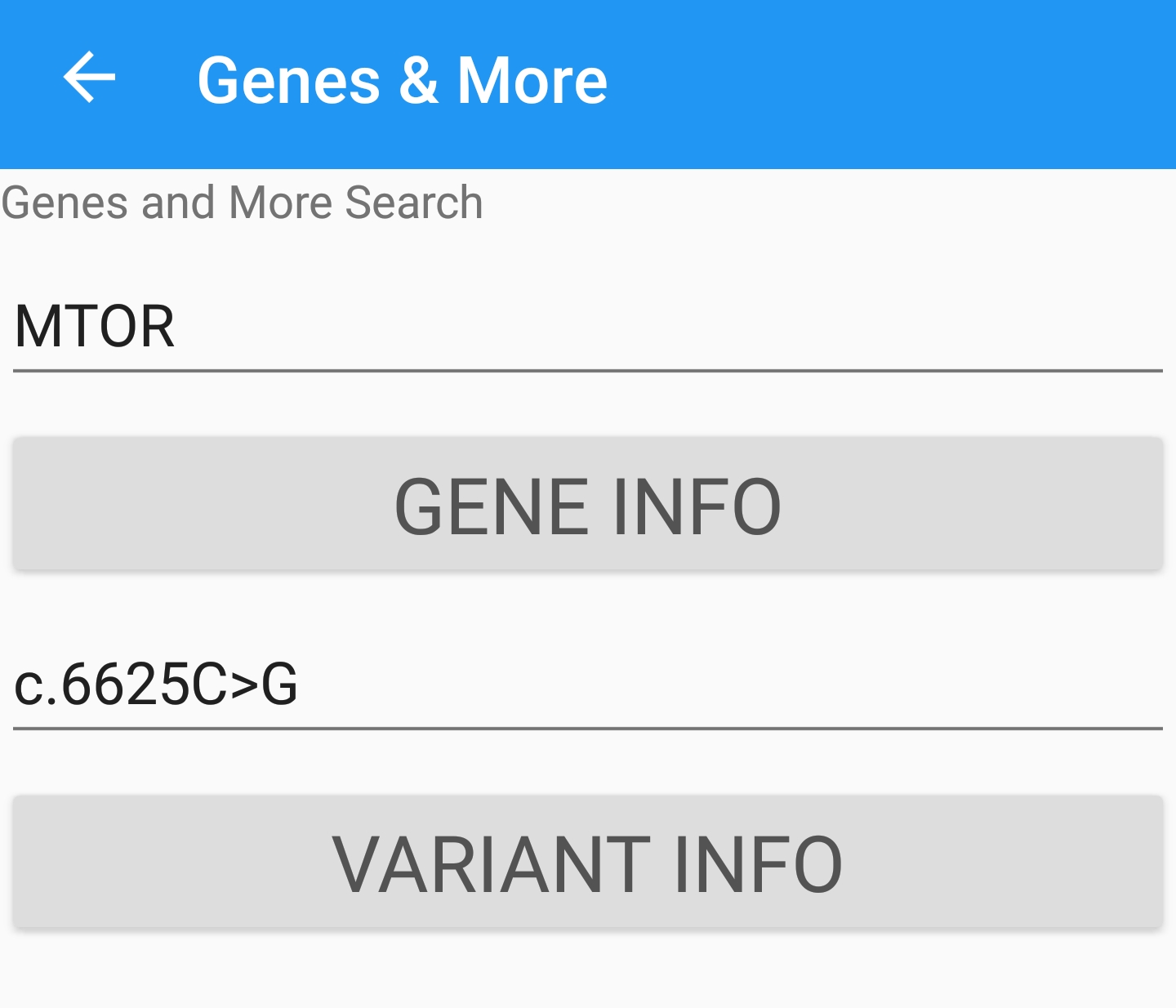The image size is (1176, 1008).
Task: Look up gene information for MTOR
Action: point(587,504)
